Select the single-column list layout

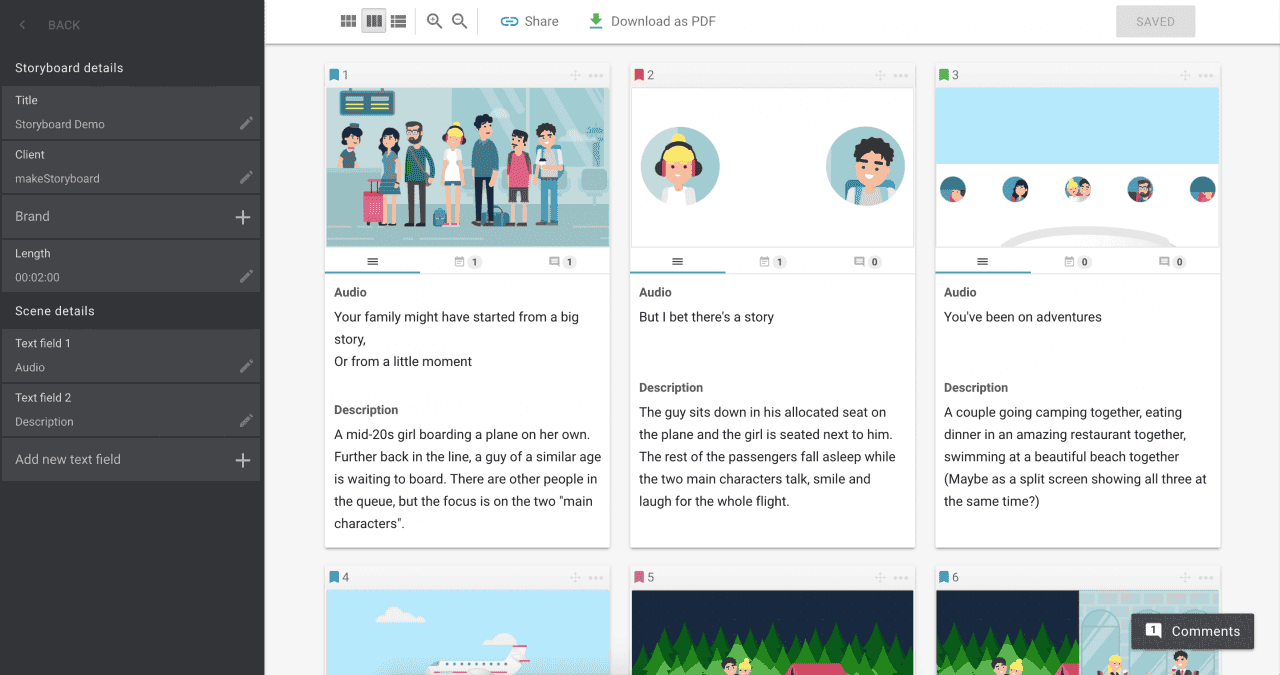(398, 20)
